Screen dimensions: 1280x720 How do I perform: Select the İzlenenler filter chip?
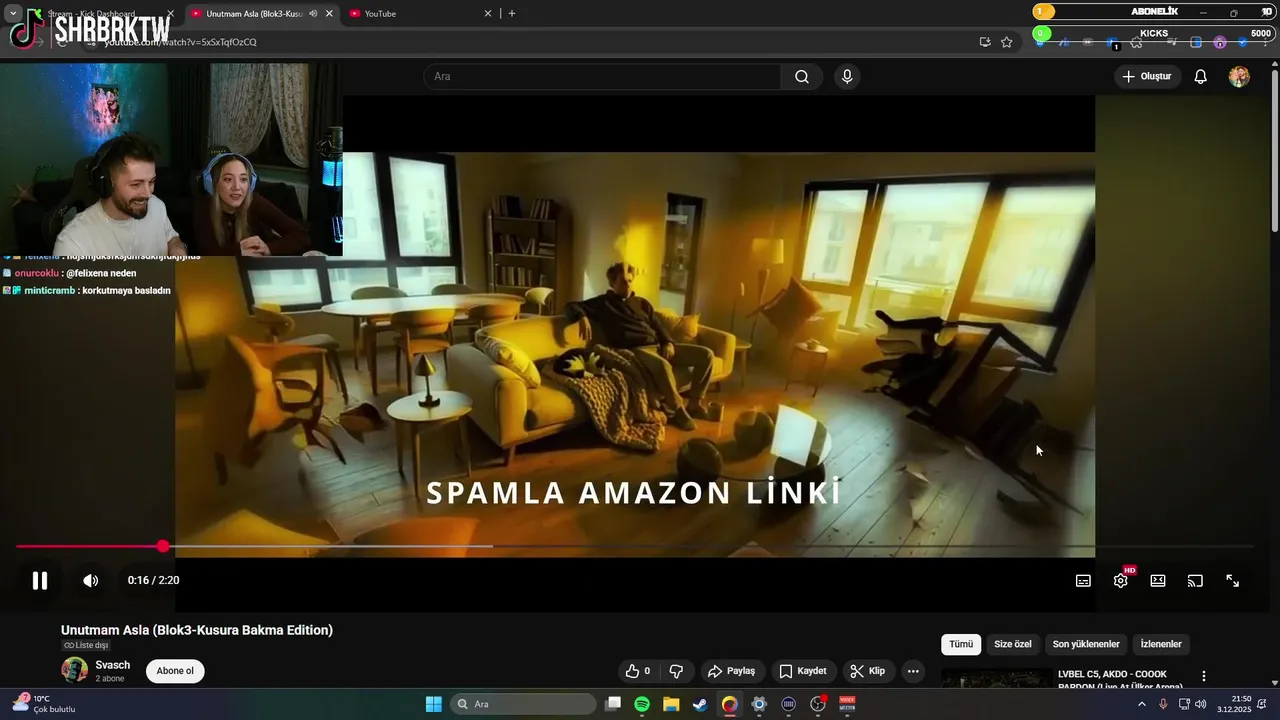click(1161, 644)
